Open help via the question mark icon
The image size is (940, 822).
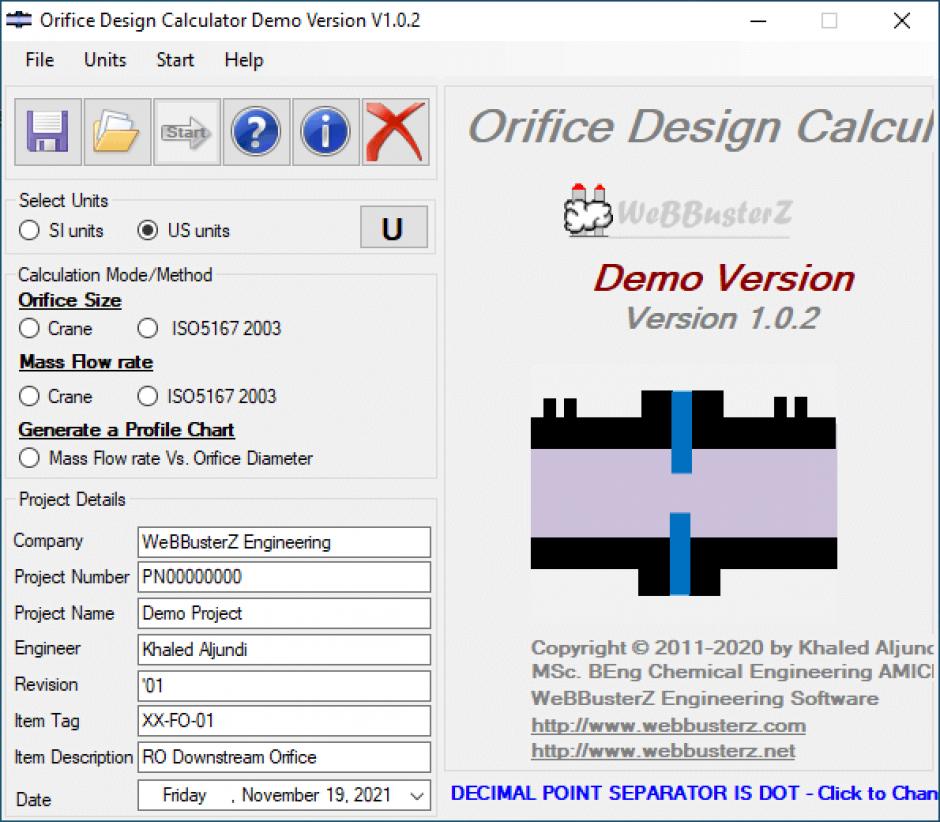point(257,132)
